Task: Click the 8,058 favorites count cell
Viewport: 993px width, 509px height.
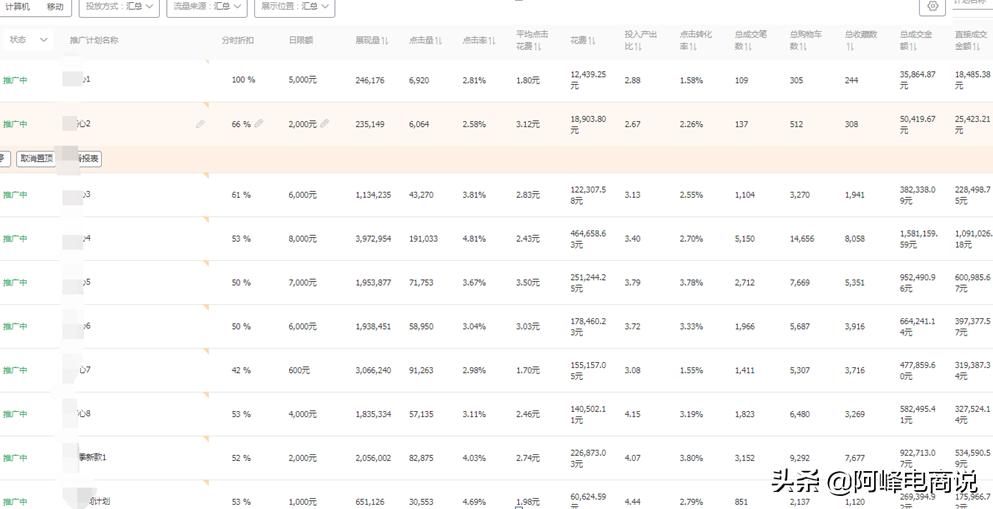Action: 855,239
